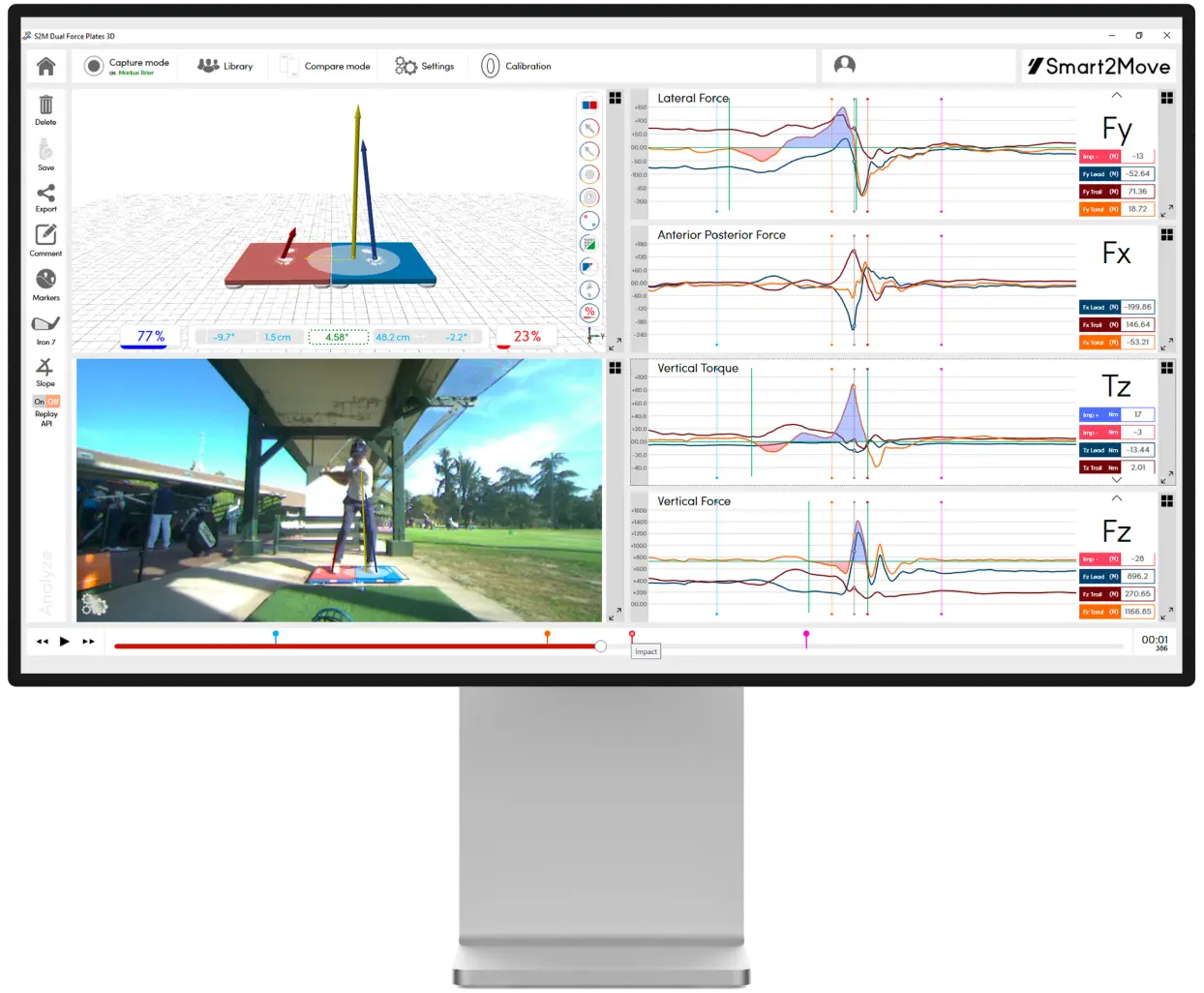Select the Iron 7 club icon
The height and width of the screenshot is (993, 1204).
45,324
